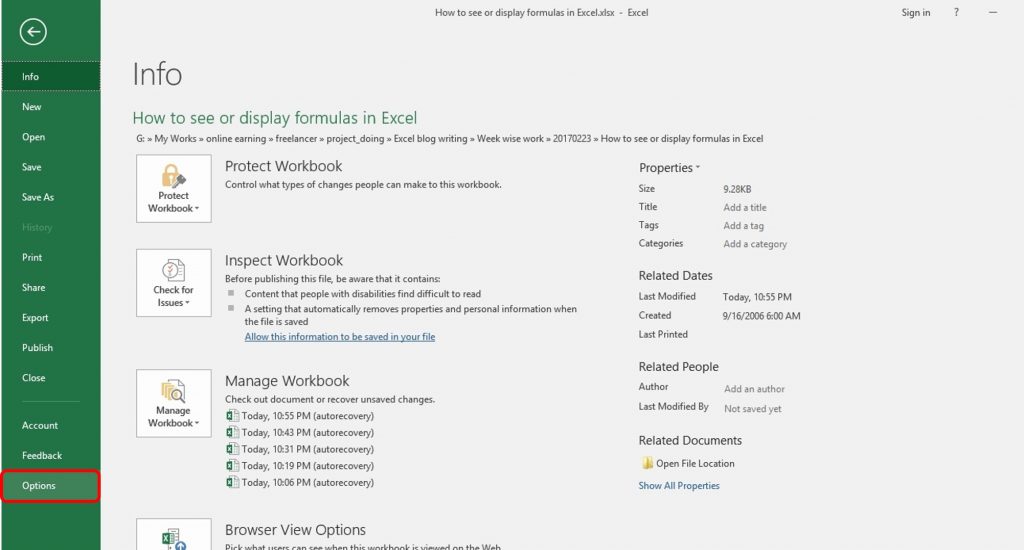Select Open in the backstage menu
Screen dimensions: 1024x550
click(x=51, y=137)
